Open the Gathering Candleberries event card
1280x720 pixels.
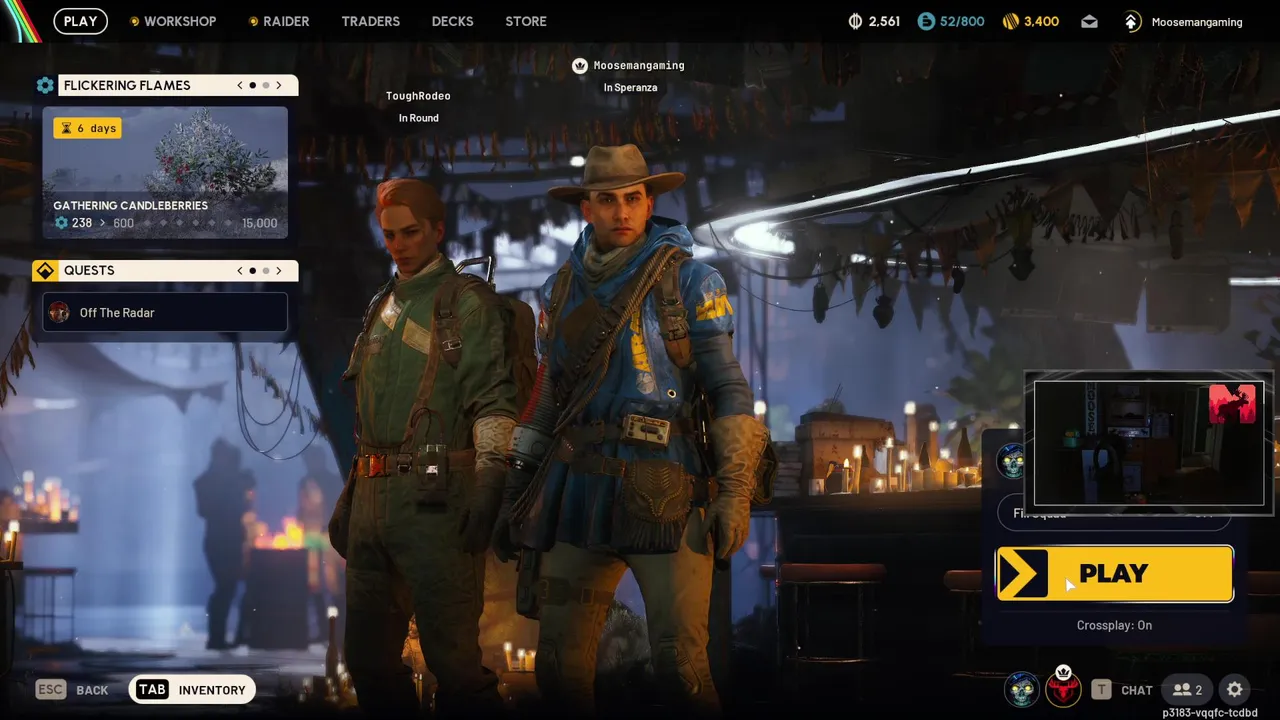165,173
